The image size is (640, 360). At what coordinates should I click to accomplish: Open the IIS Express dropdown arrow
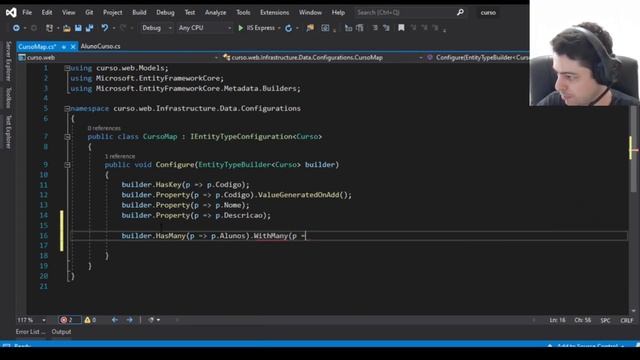(279, 28)
